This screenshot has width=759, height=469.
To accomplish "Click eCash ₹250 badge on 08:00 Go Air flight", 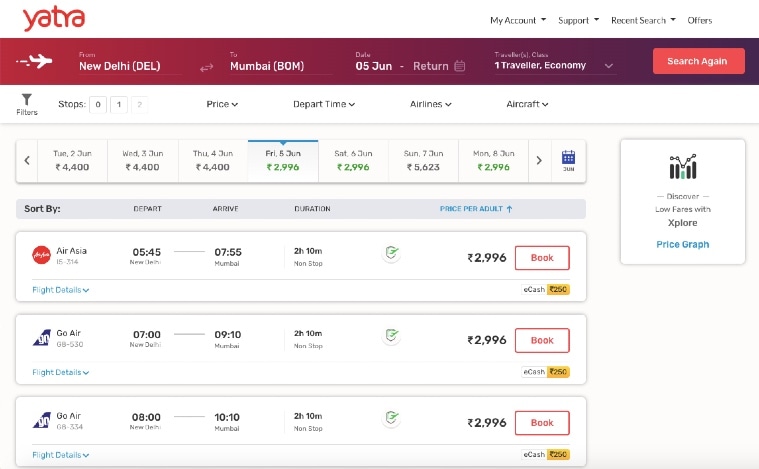I will point(546,454).
